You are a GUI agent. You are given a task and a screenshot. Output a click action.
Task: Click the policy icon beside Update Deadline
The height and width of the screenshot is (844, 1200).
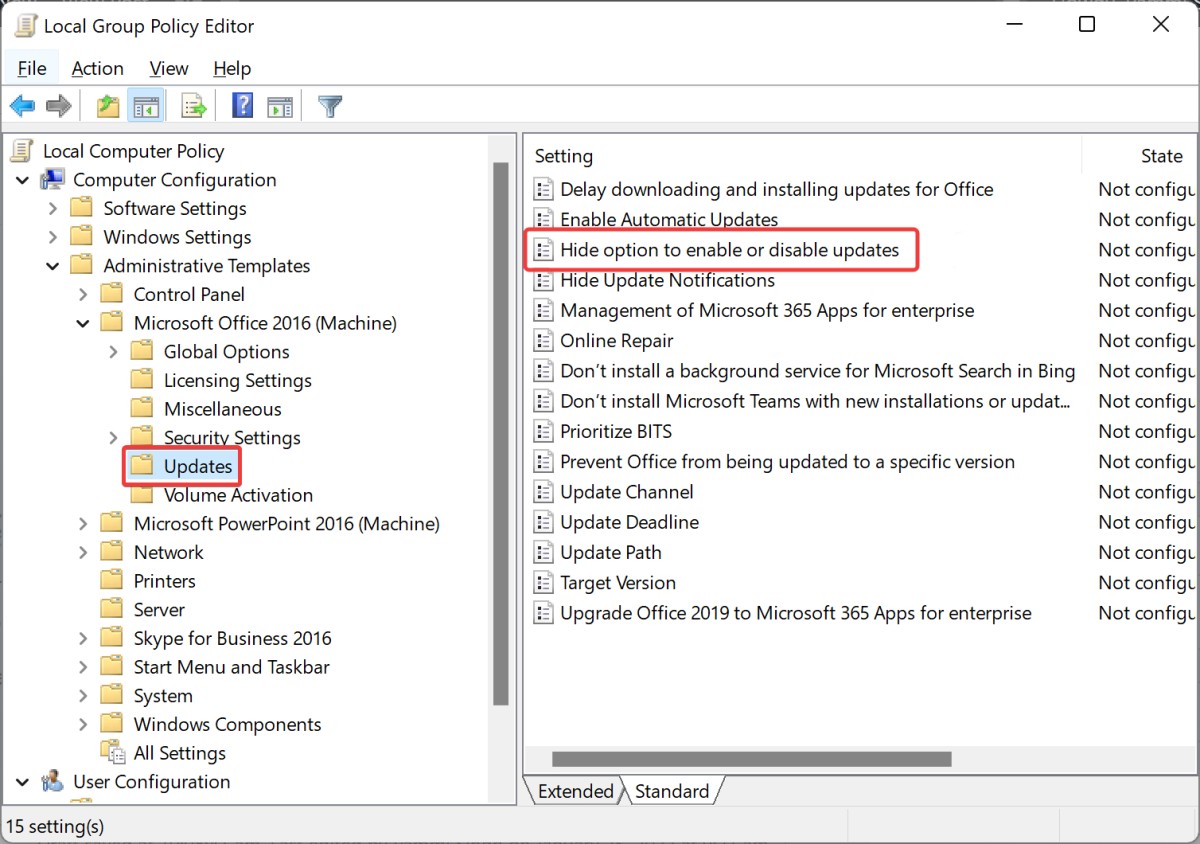pyautogui.click(x=543, y=522)
